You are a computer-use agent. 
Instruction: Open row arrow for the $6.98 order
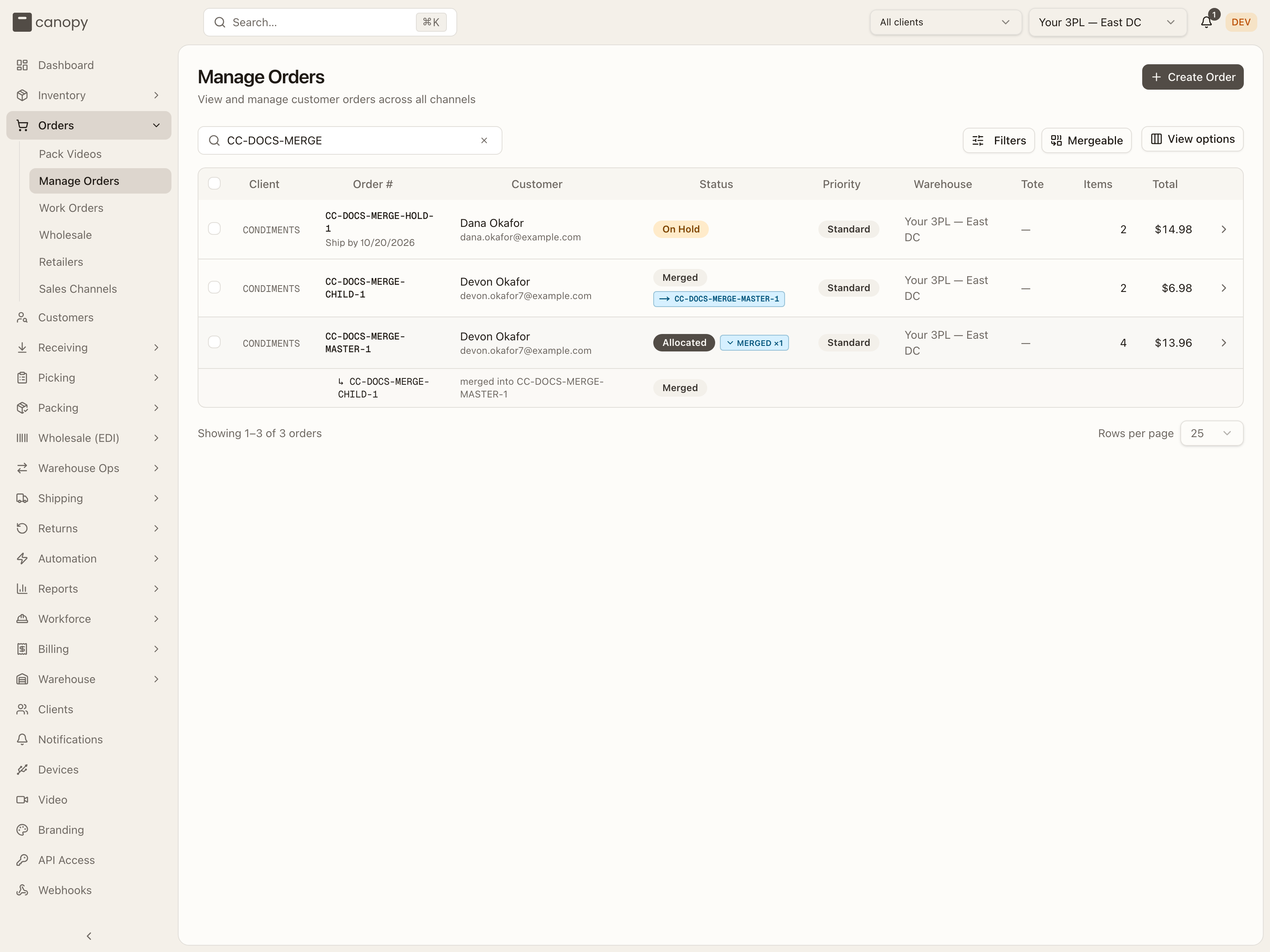point(1224,288)
